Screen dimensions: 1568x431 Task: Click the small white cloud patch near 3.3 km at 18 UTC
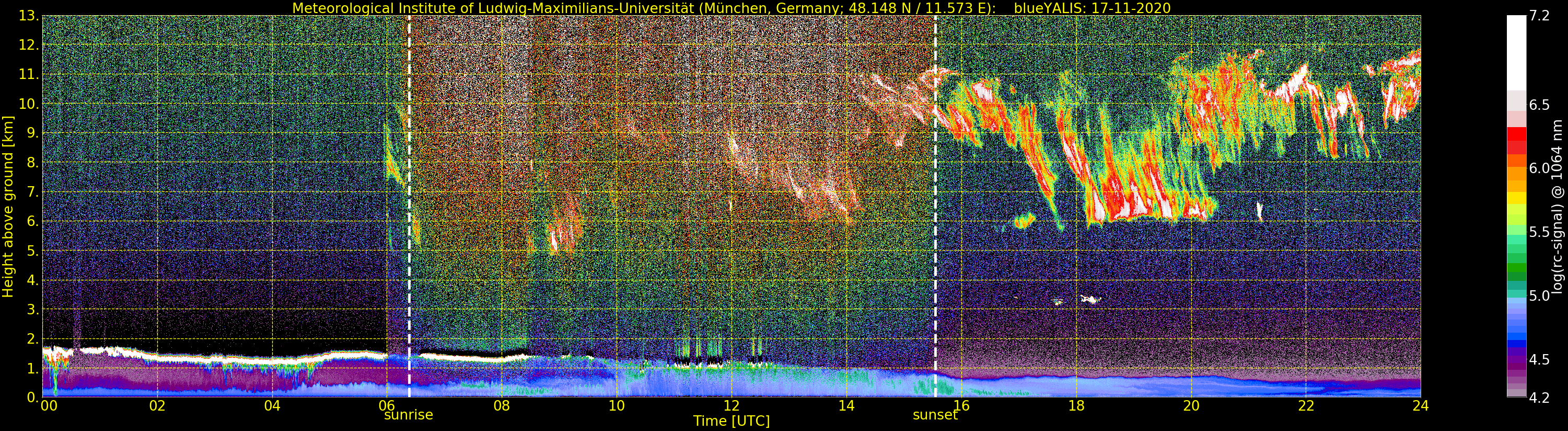pyautogui.click(x=1091, y=299)
